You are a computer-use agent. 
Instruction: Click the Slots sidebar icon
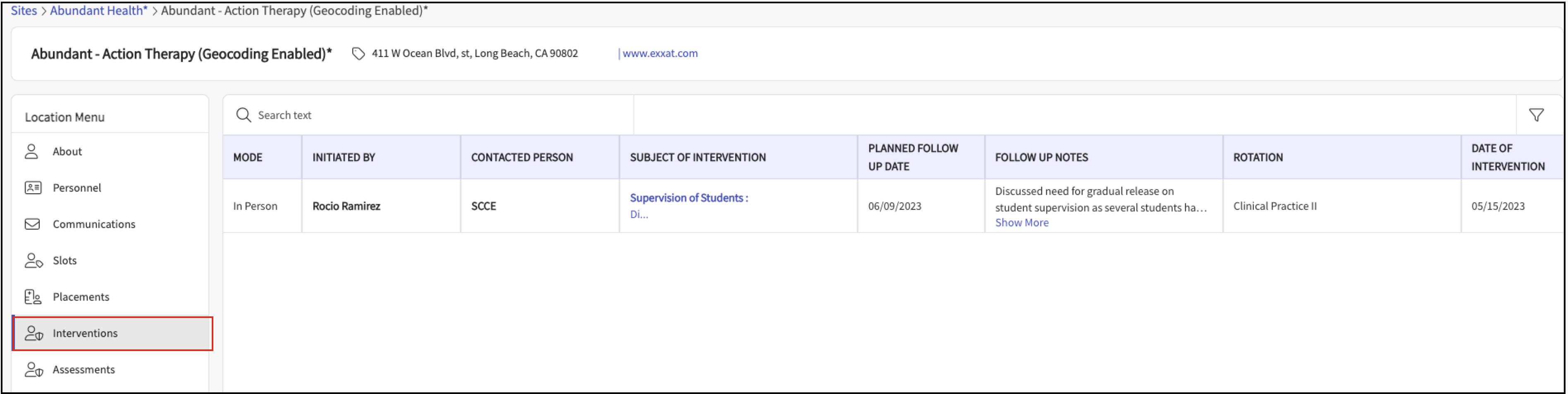click(33, 260)
